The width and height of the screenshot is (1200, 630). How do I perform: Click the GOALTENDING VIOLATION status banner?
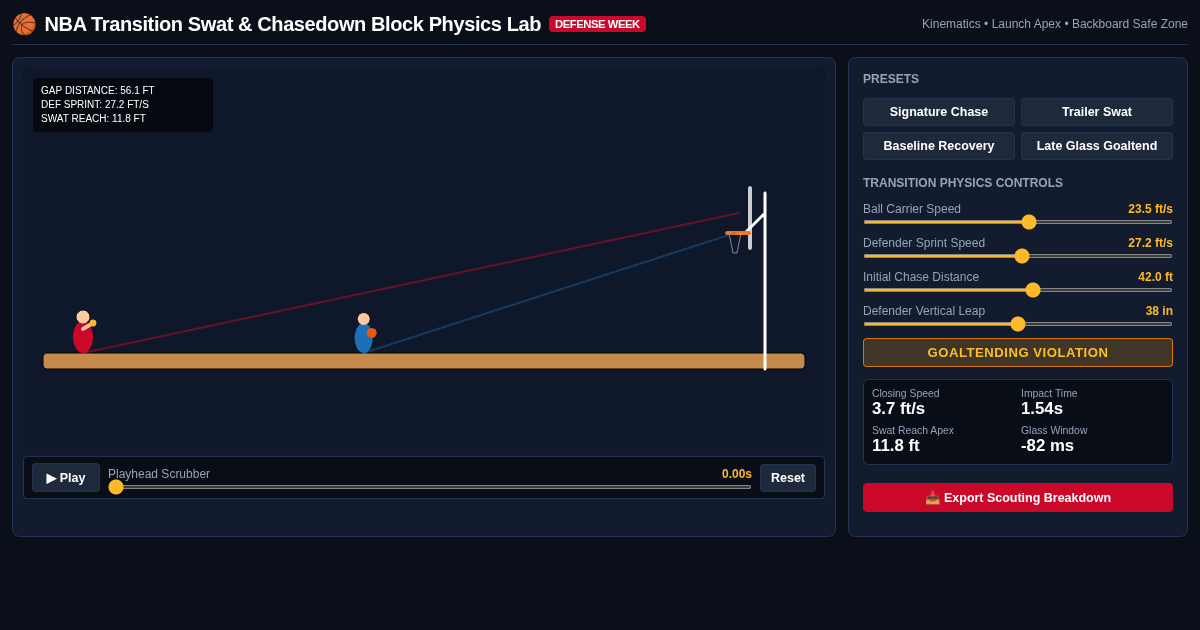(x=1018, y=353)
